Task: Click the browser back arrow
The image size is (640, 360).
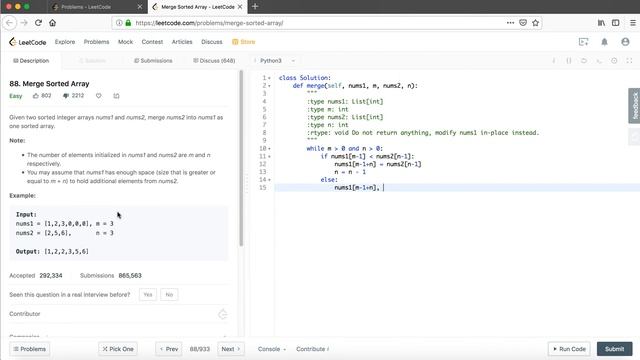Action: [10, 23]
